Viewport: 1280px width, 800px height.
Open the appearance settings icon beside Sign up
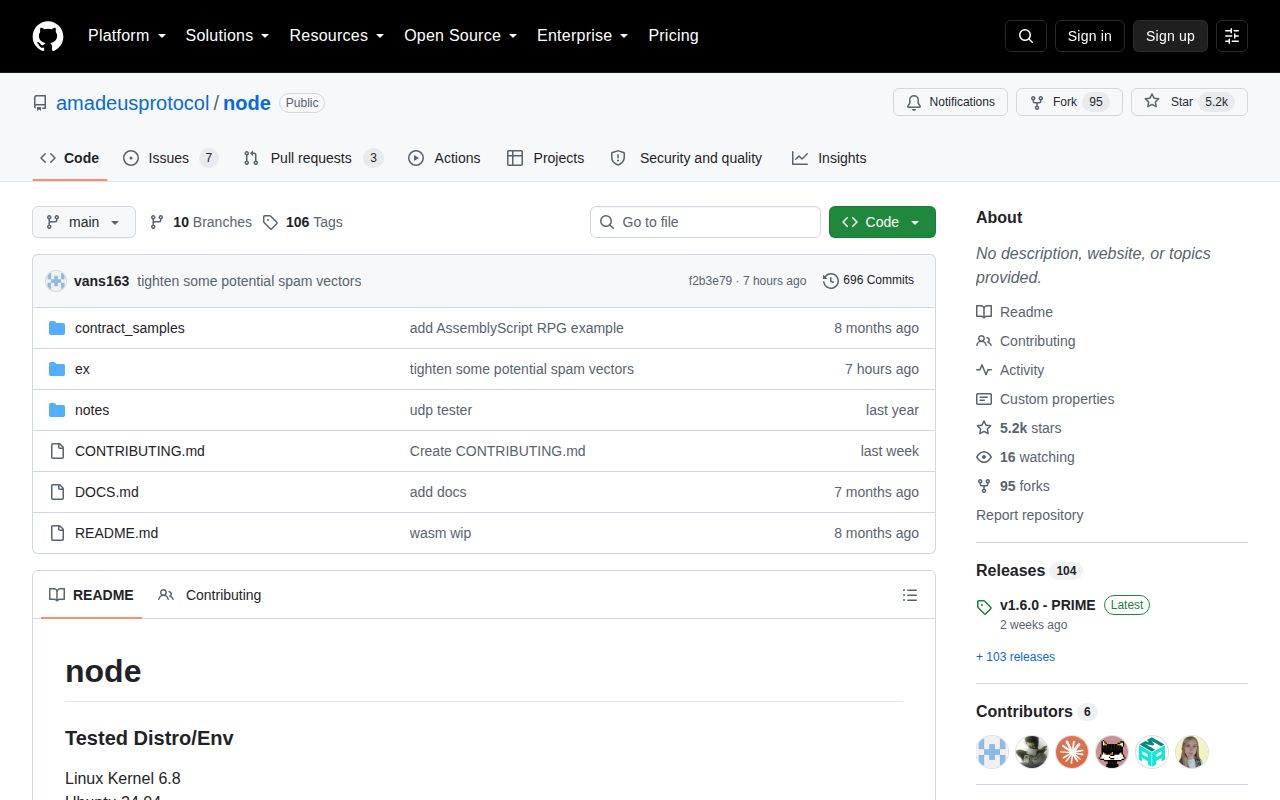tap(1232, 36)
